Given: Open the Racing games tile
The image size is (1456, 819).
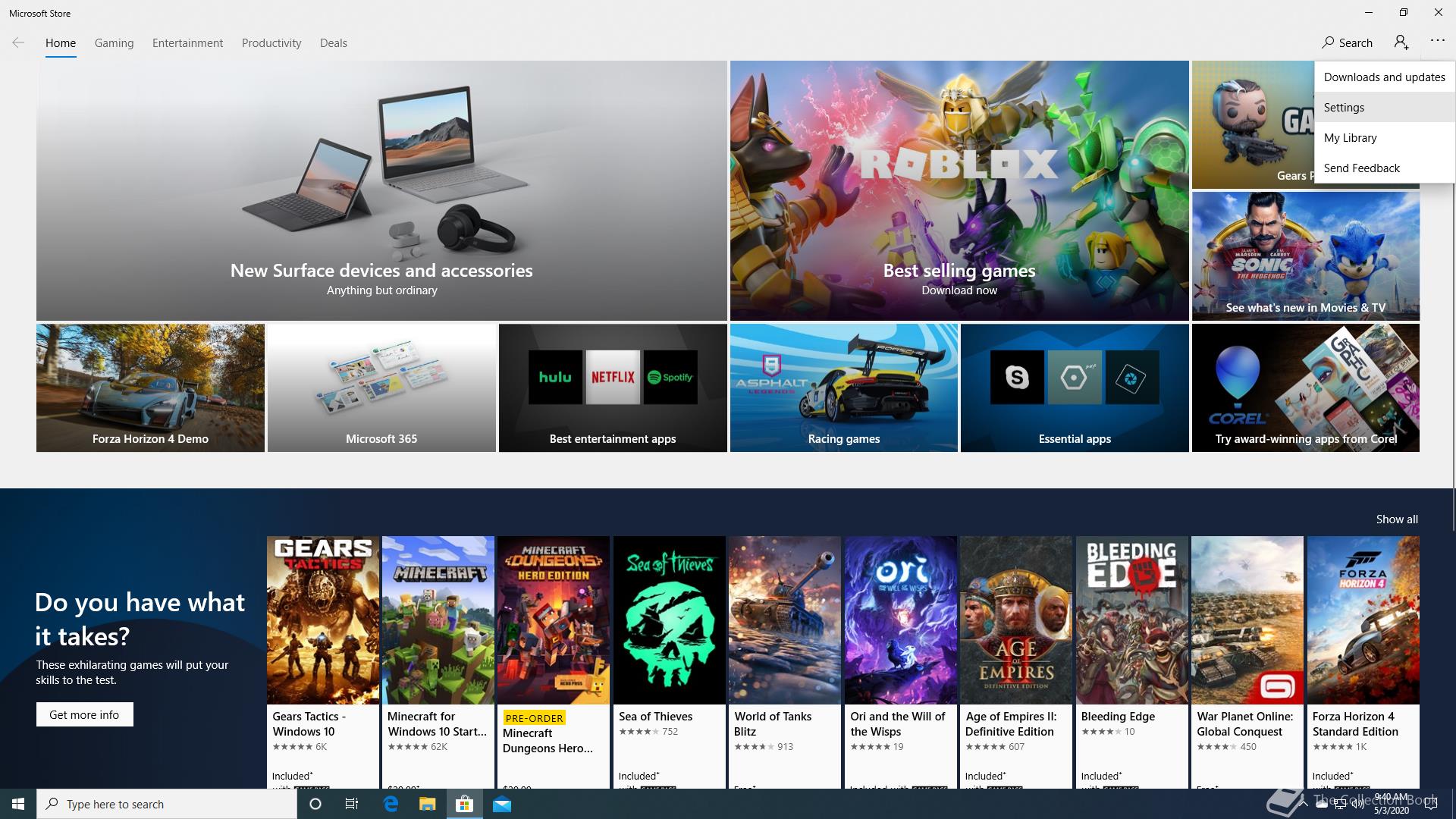Looking at the screenshot, I should pos(844,388).
